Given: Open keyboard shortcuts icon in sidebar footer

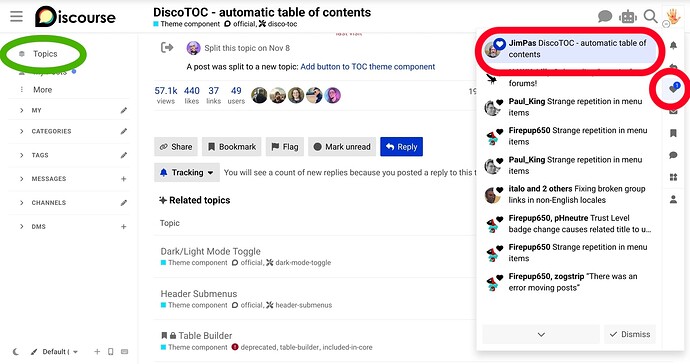Looking at the screenshot, I should [125, 351].
